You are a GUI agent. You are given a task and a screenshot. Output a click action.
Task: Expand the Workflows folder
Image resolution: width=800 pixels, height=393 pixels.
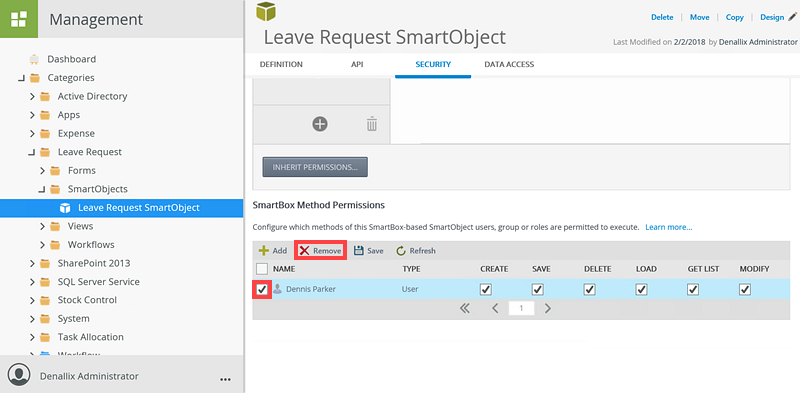pyautogui.click(x=43, y=245)
